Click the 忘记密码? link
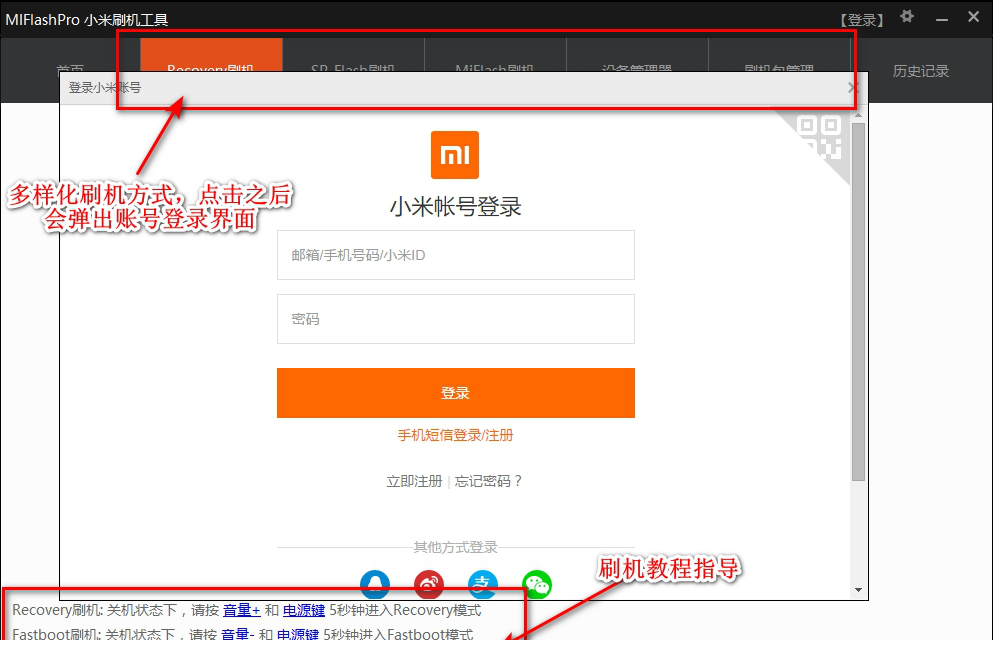Image resolution: width=993 pixels, height=665 pixels. (x=488, y=481)
